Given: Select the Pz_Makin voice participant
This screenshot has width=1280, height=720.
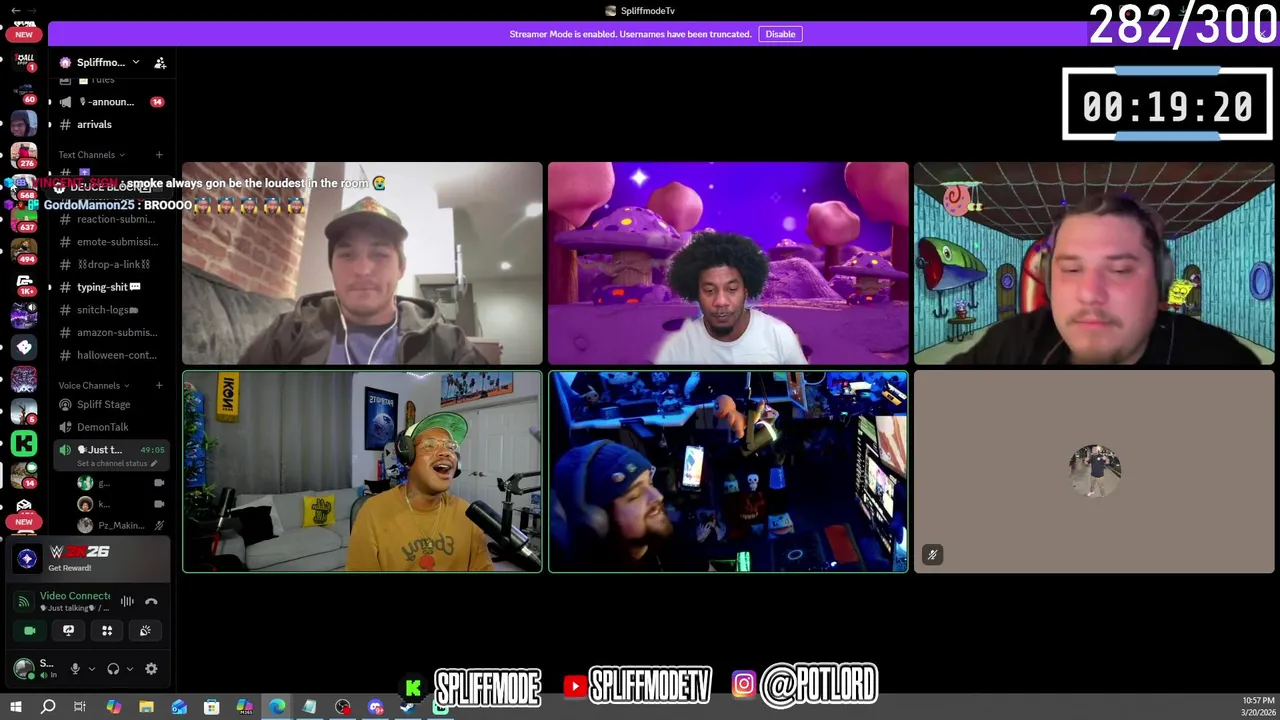Looking at the screenshot, I should [x=118, y=526].
